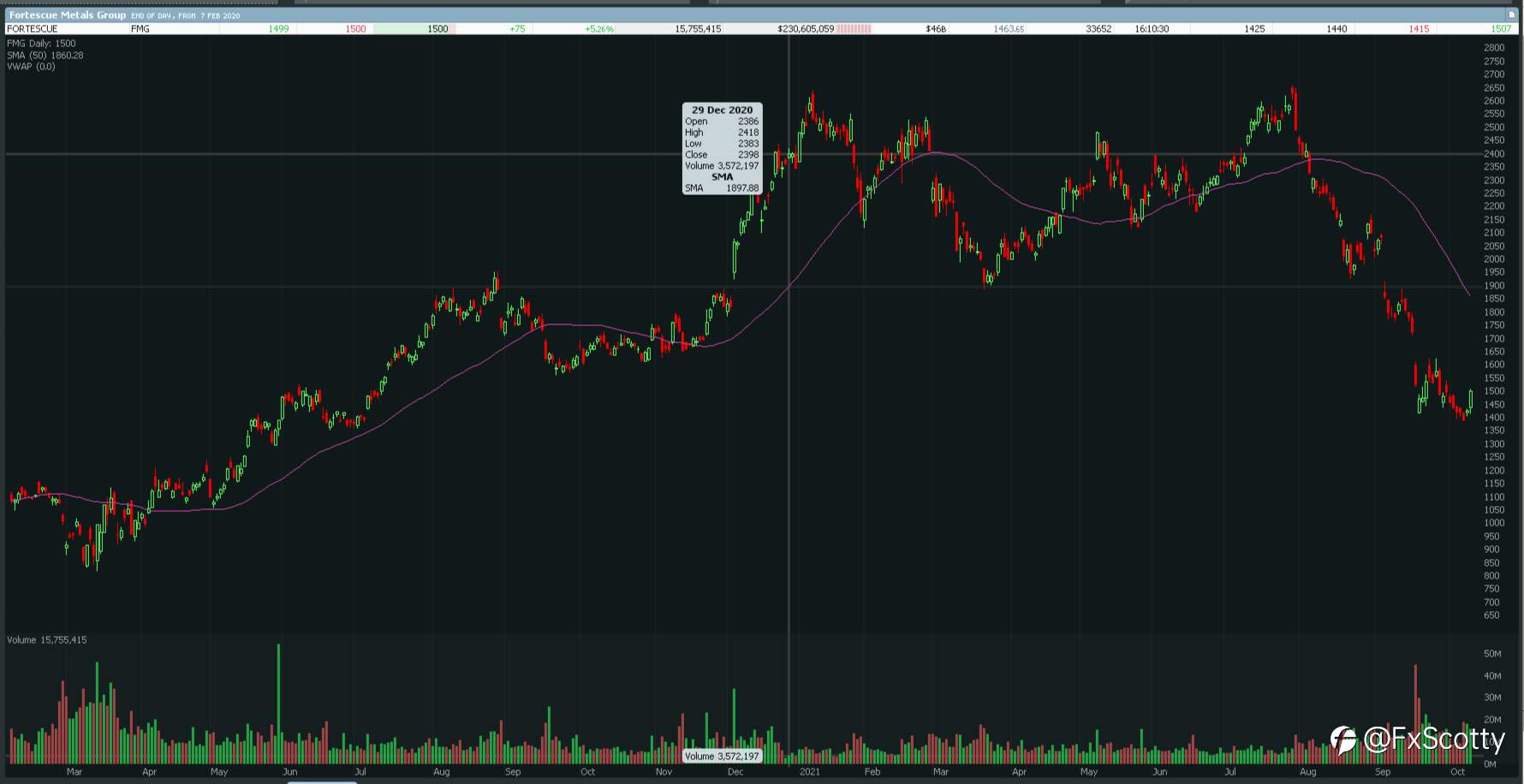The height and width of the screenshot is (784, 1524).
Task: Click the 'SMA (50) 1860.28' indicator label
Action: click(x=45, y=56)
